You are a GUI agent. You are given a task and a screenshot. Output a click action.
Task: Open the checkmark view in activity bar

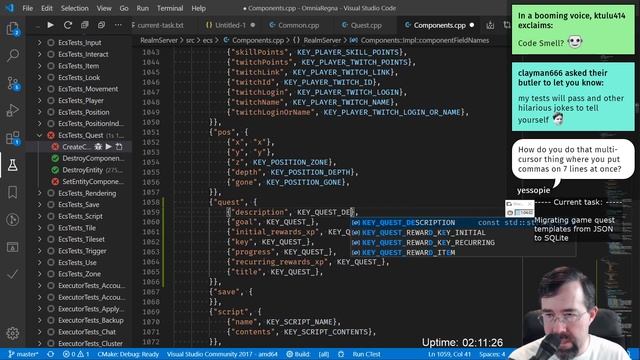pyautogui.click(x=13, y=274)
